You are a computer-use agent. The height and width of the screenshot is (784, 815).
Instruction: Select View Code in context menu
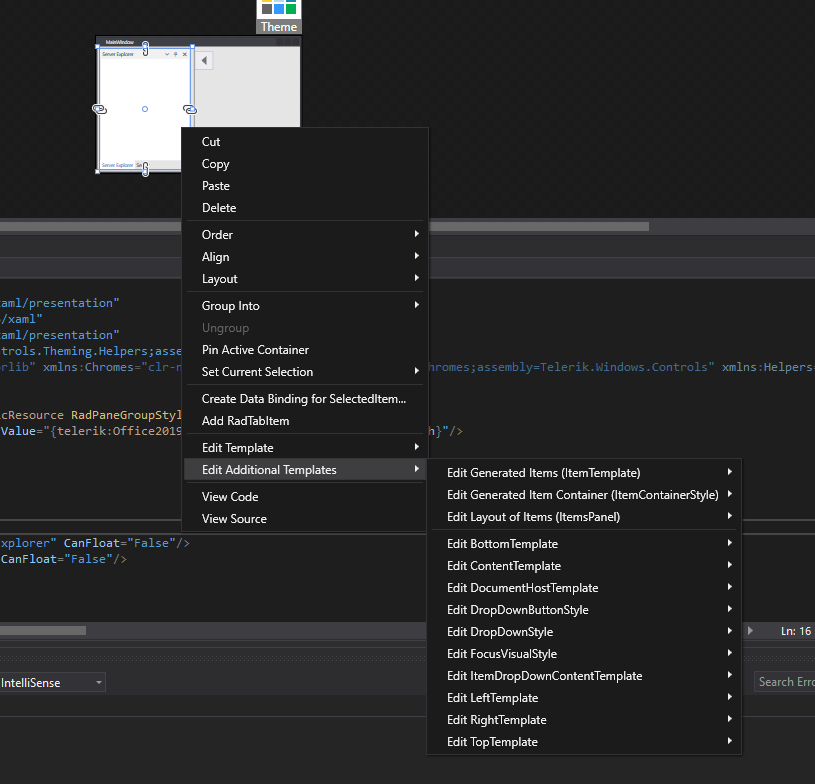(x=230, y=497)
